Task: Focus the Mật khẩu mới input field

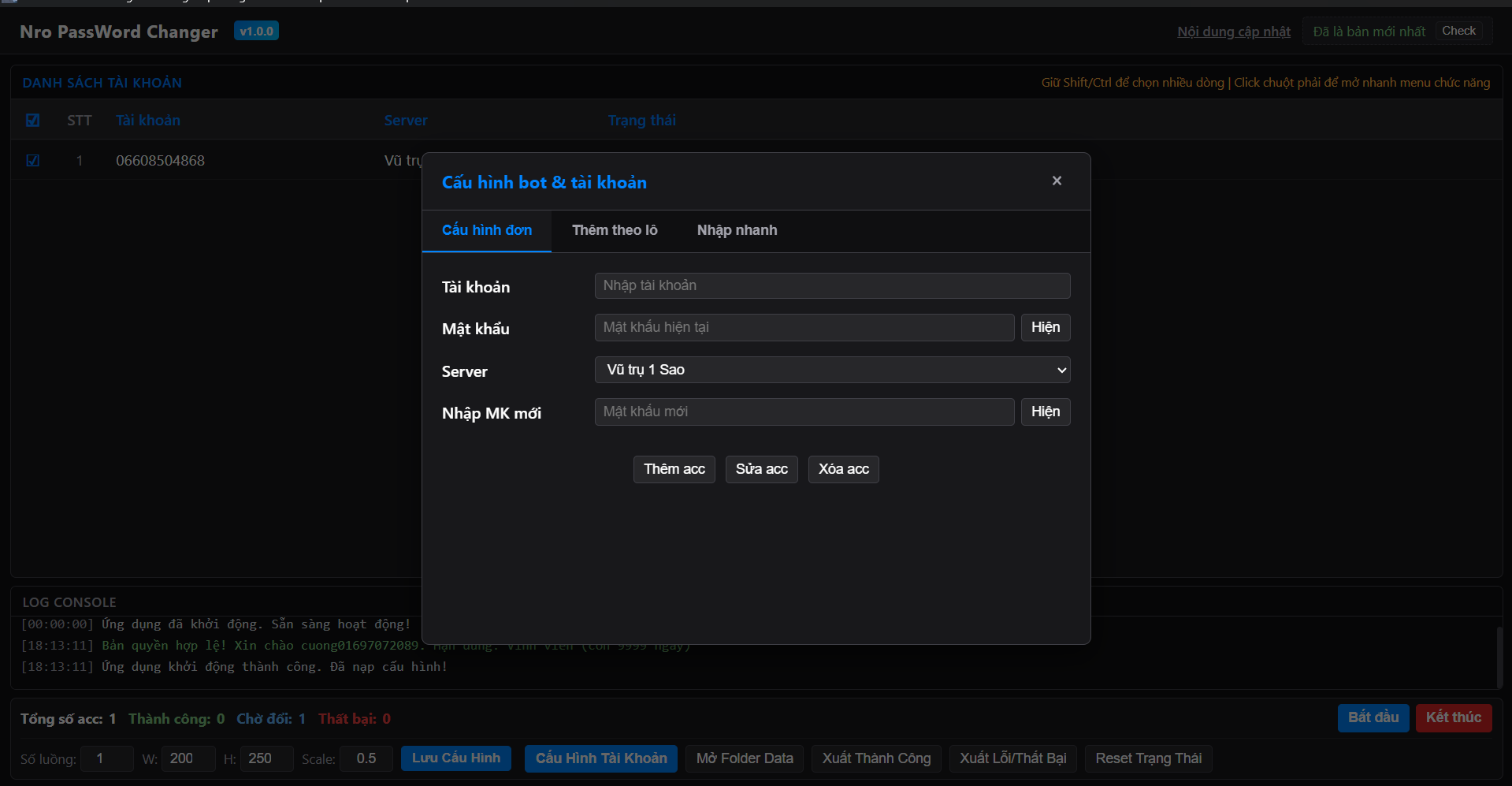Action: pyautogui.click(x=804, y=412)
